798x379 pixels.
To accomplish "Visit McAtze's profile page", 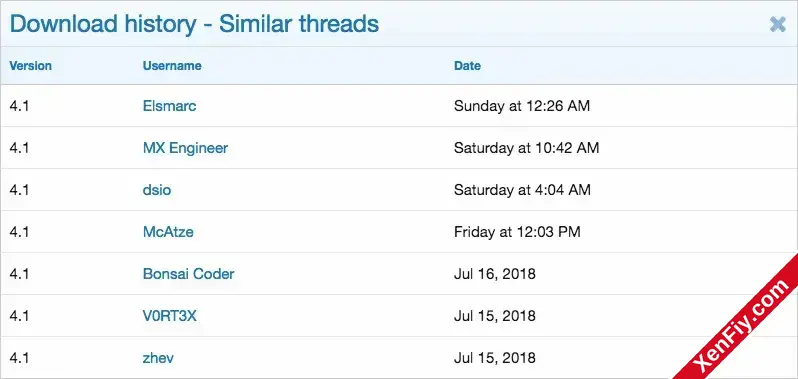I will (168, 232).
